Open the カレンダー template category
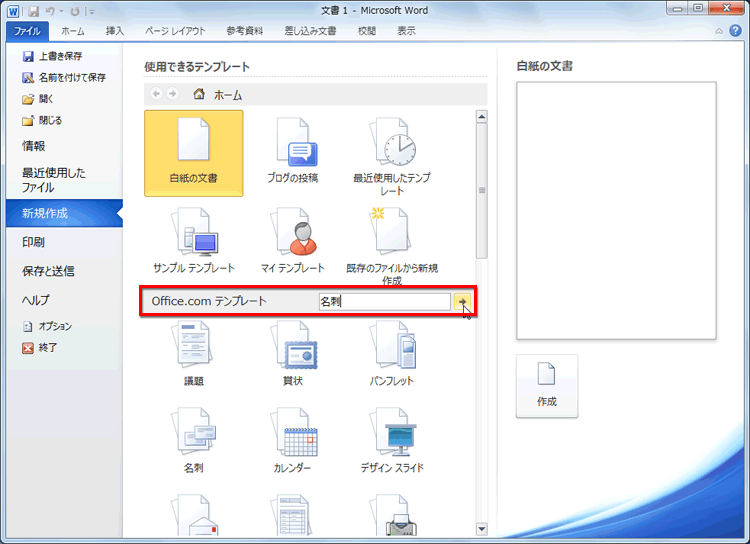 click(293, 440)
